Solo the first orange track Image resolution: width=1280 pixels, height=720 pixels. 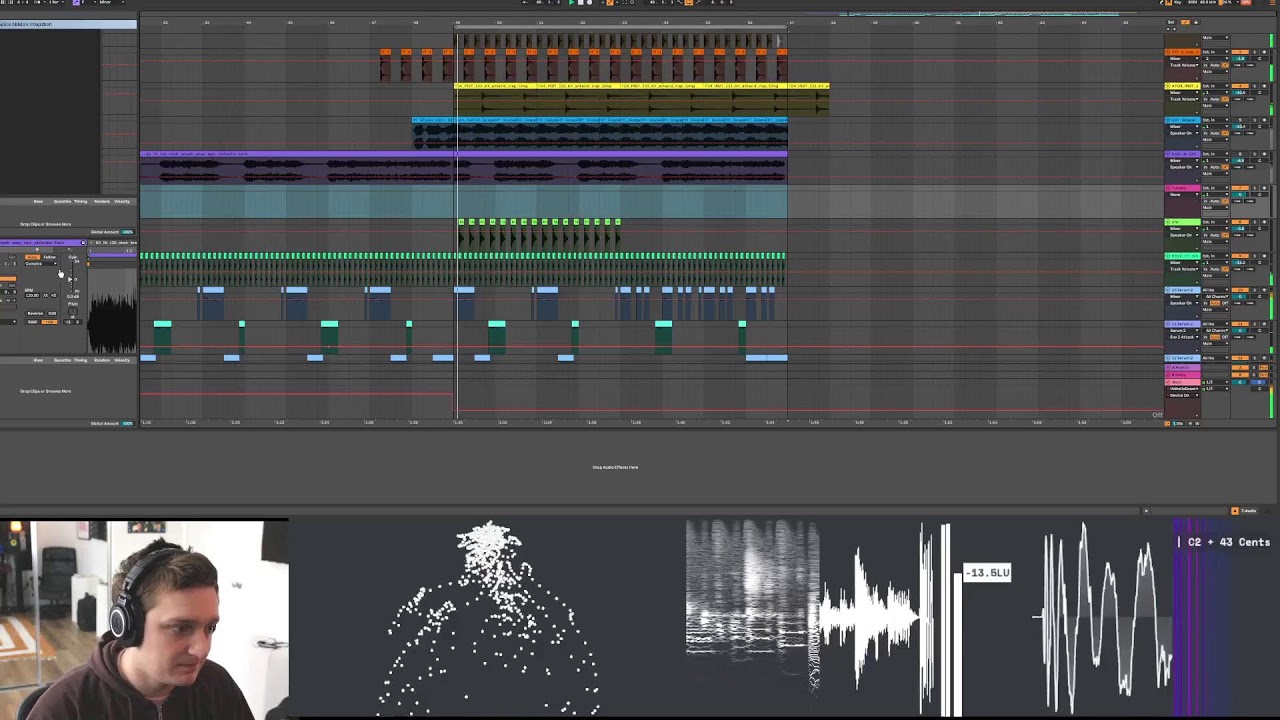(x=1254, y=52)
